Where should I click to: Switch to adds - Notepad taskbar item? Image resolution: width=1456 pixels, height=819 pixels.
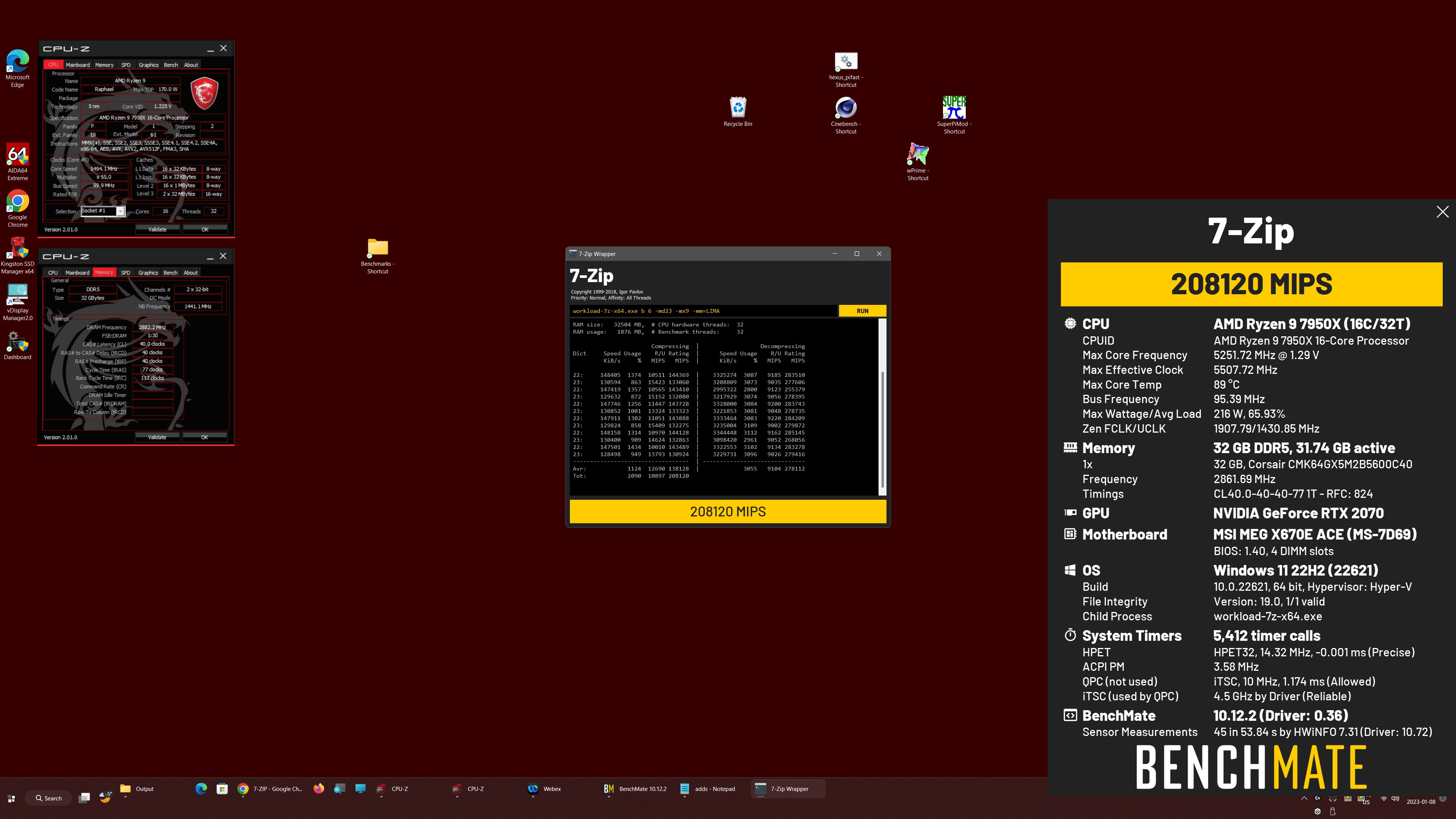point(708,789)
